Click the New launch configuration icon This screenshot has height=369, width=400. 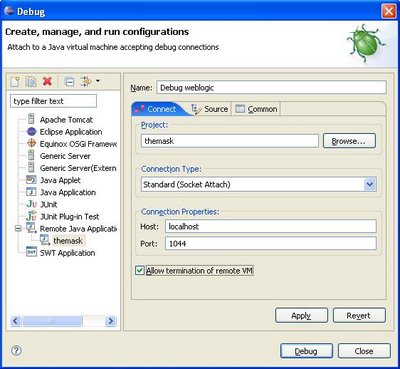(x=15, y=81)
